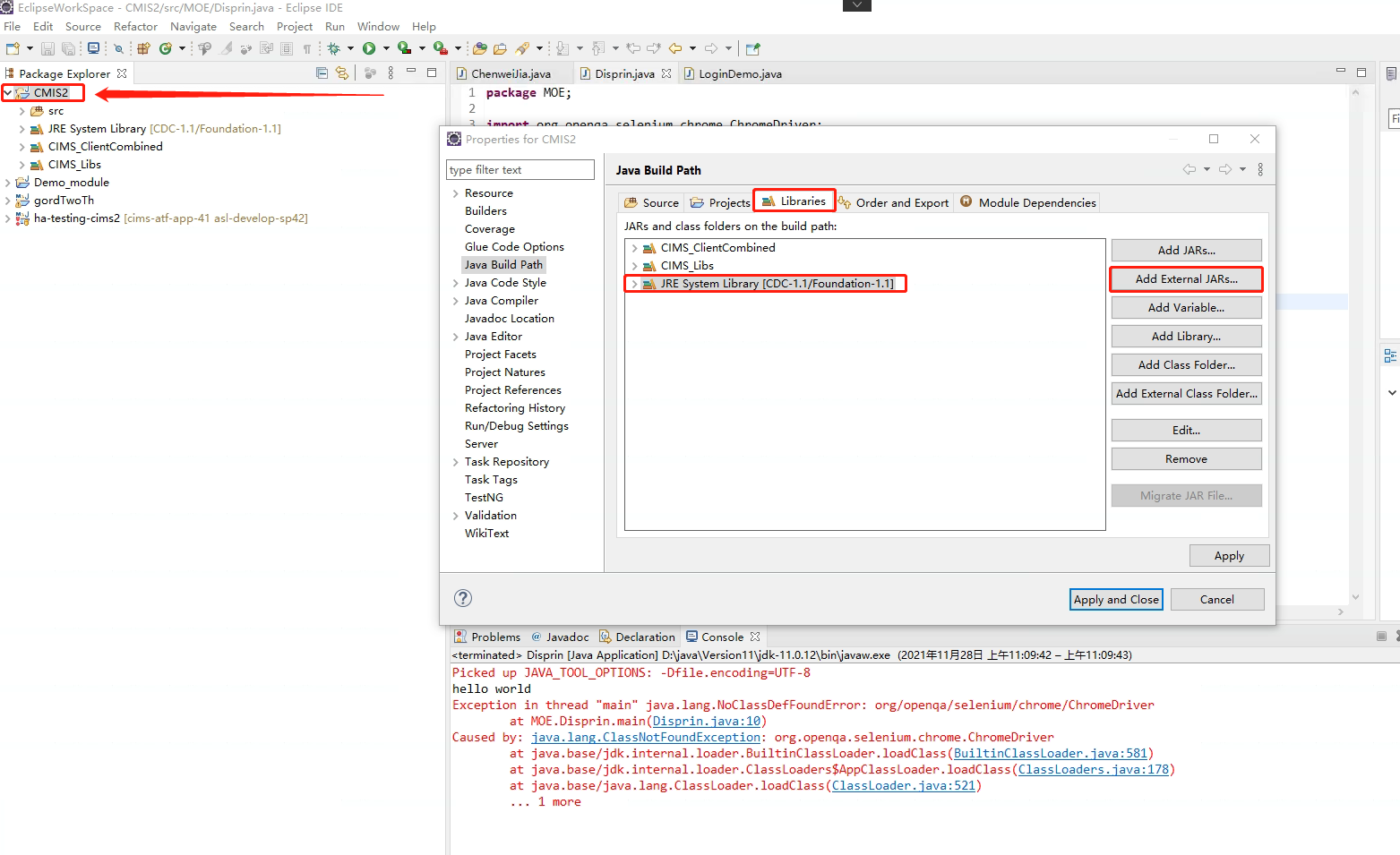Click the Add Library button
1400x855 pixels.
1187,337
